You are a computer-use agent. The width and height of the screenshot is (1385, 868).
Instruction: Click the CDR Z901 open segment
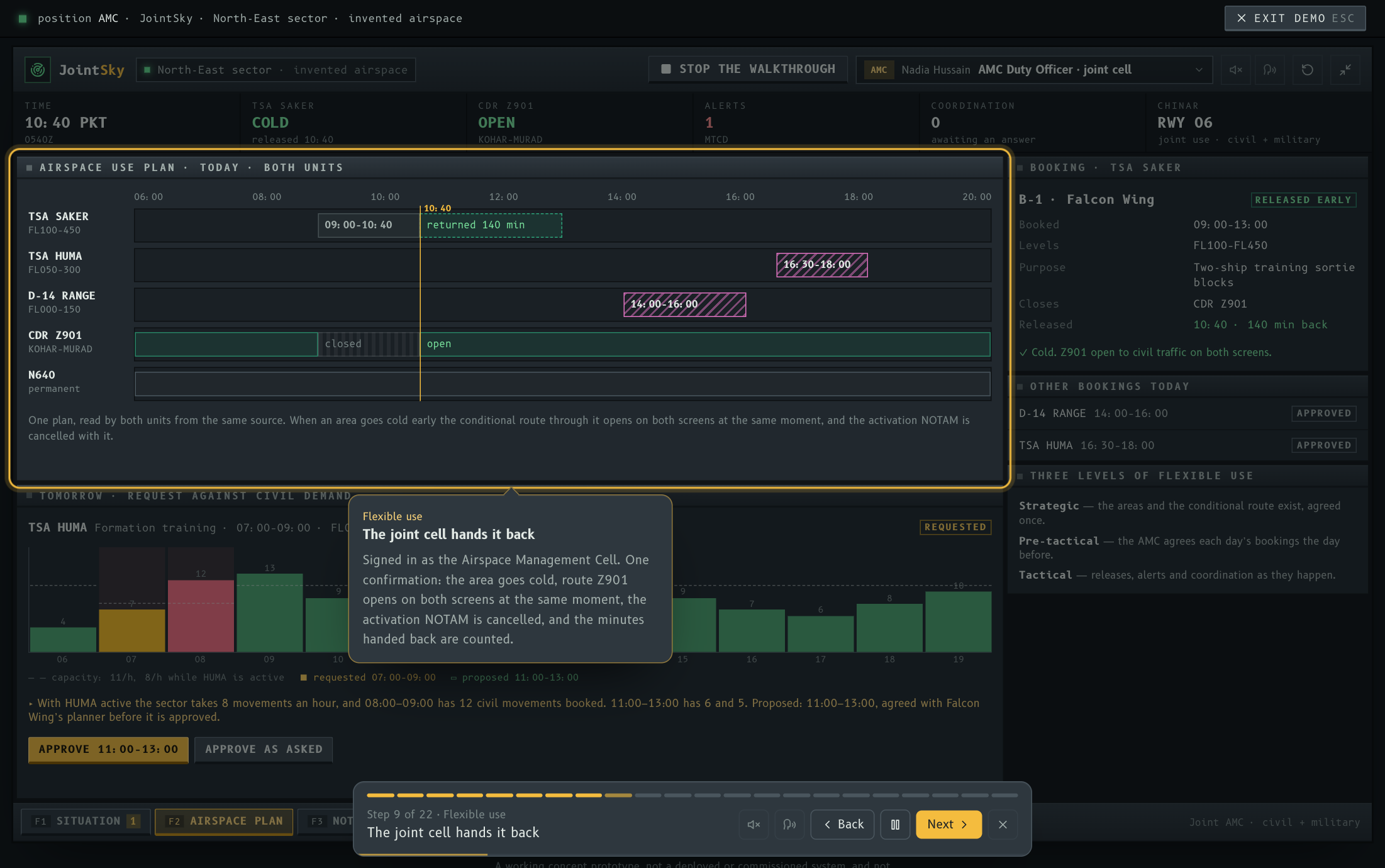[705, 344]
